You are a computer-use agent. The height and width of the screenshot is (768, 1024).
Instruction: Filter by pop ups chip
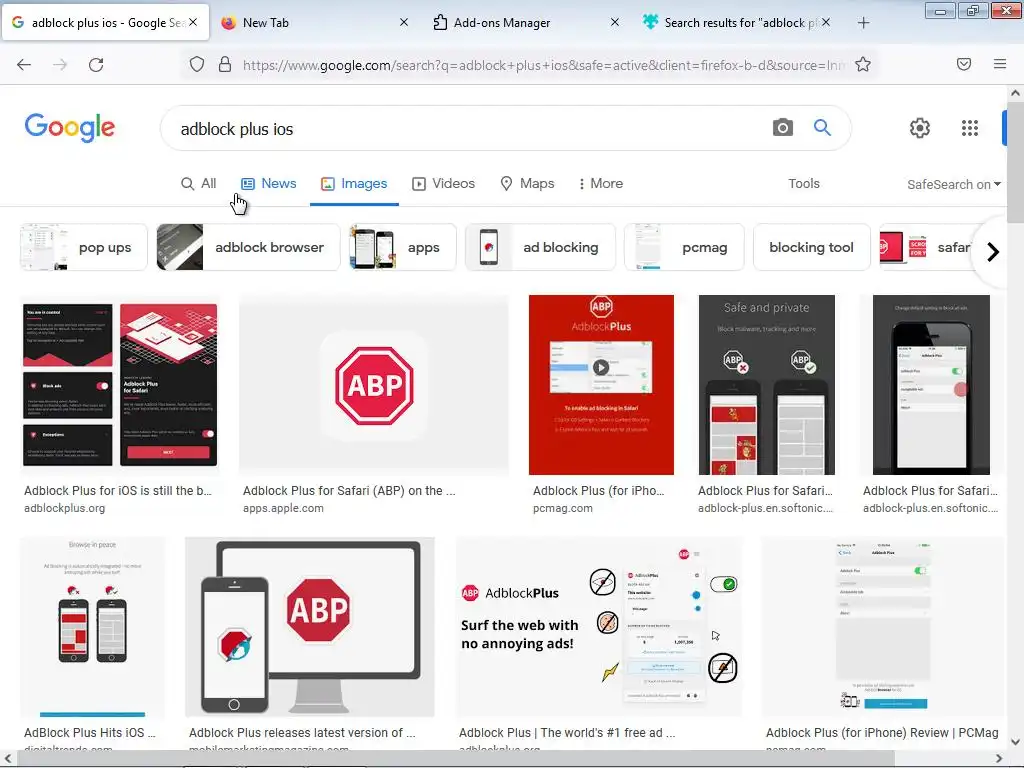pos(84,247)
